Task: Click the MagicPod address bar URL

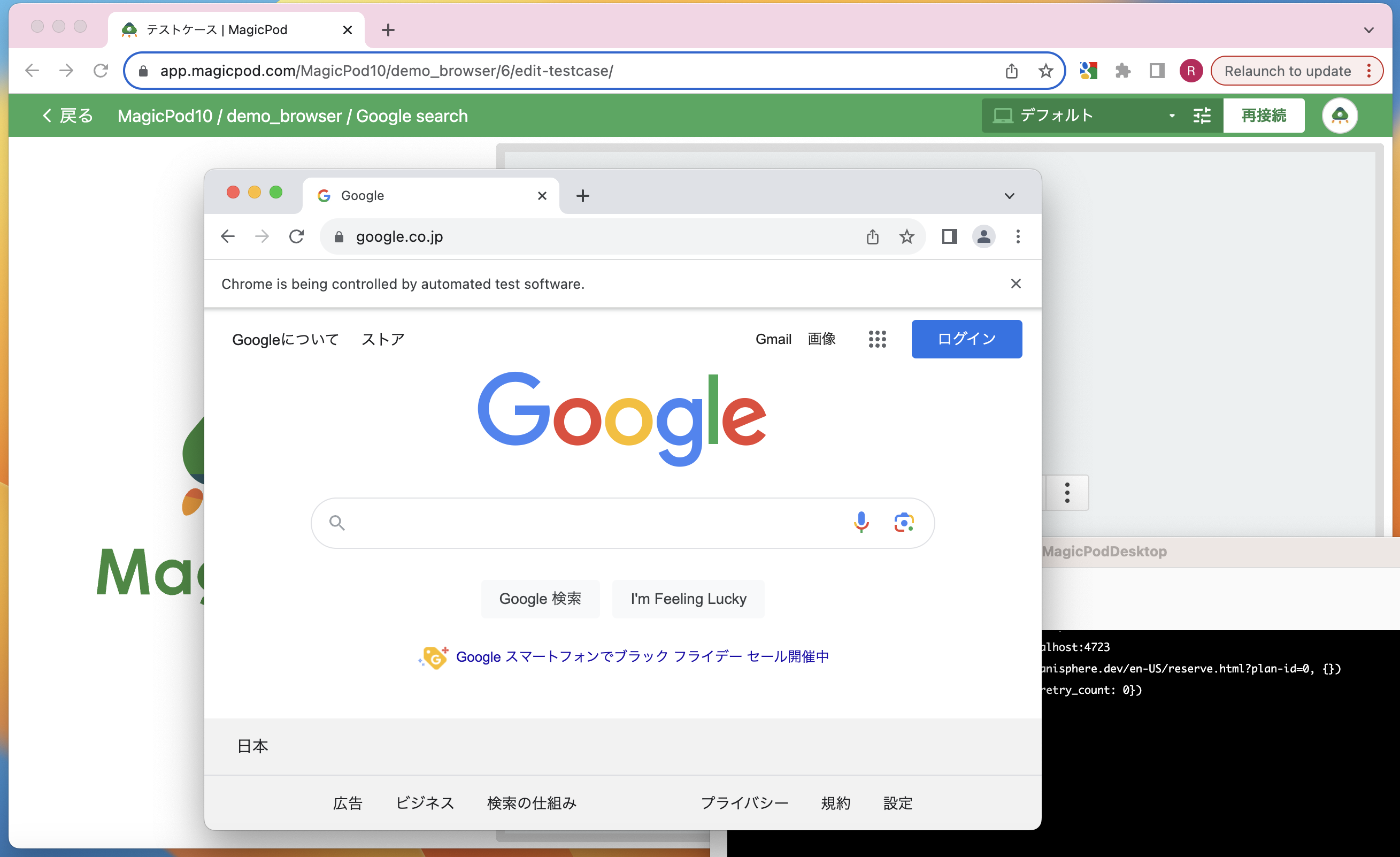Action: click(x=386, y=71)
